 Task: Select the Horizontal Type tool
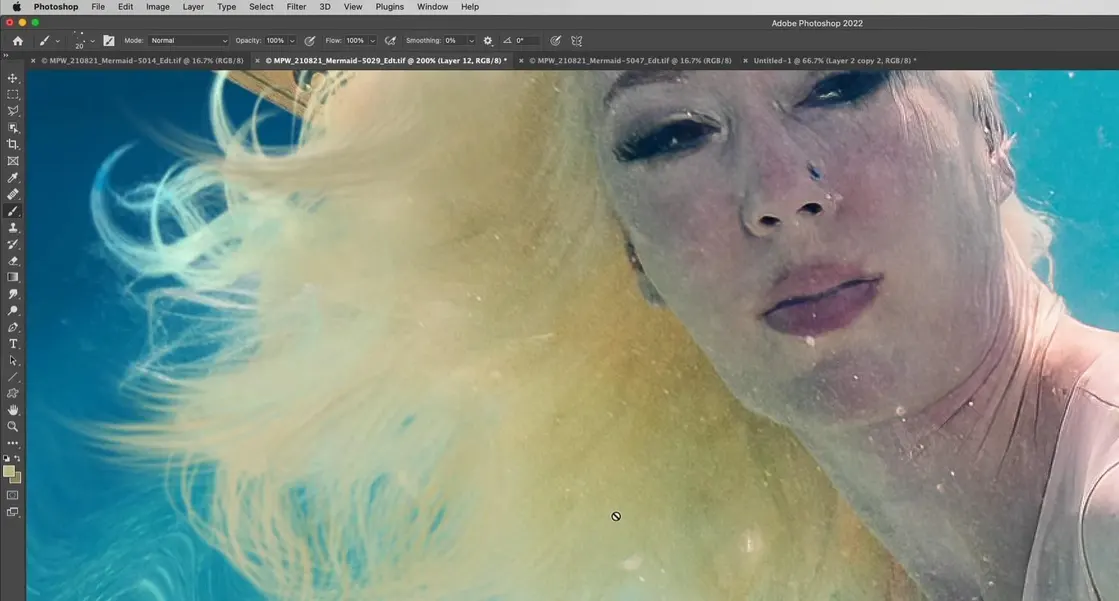13,344
